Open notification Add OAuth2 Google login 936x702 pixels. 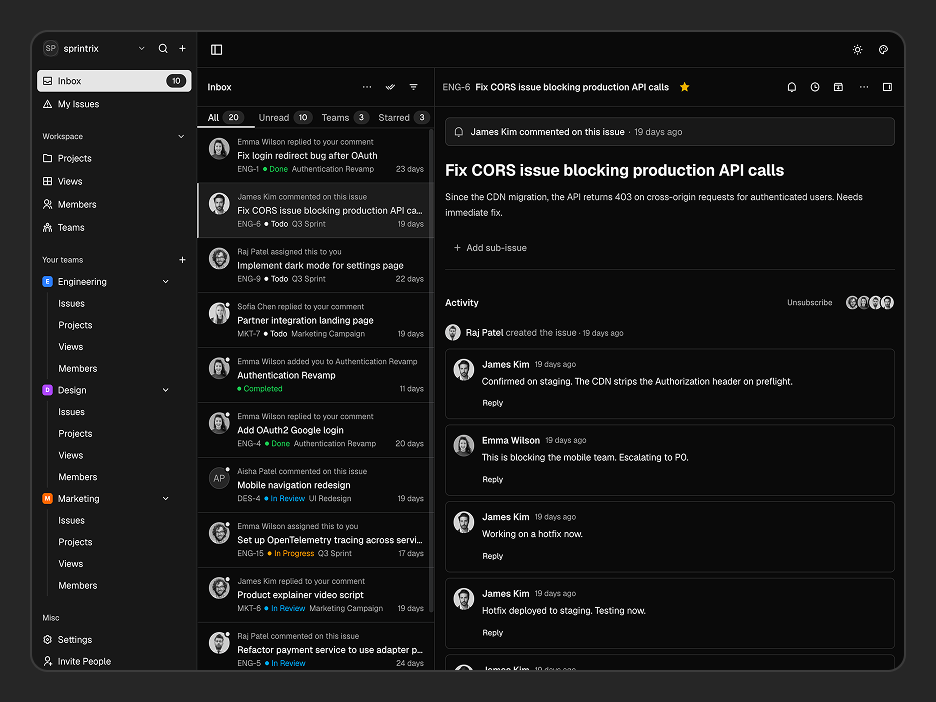coord(316,430)
